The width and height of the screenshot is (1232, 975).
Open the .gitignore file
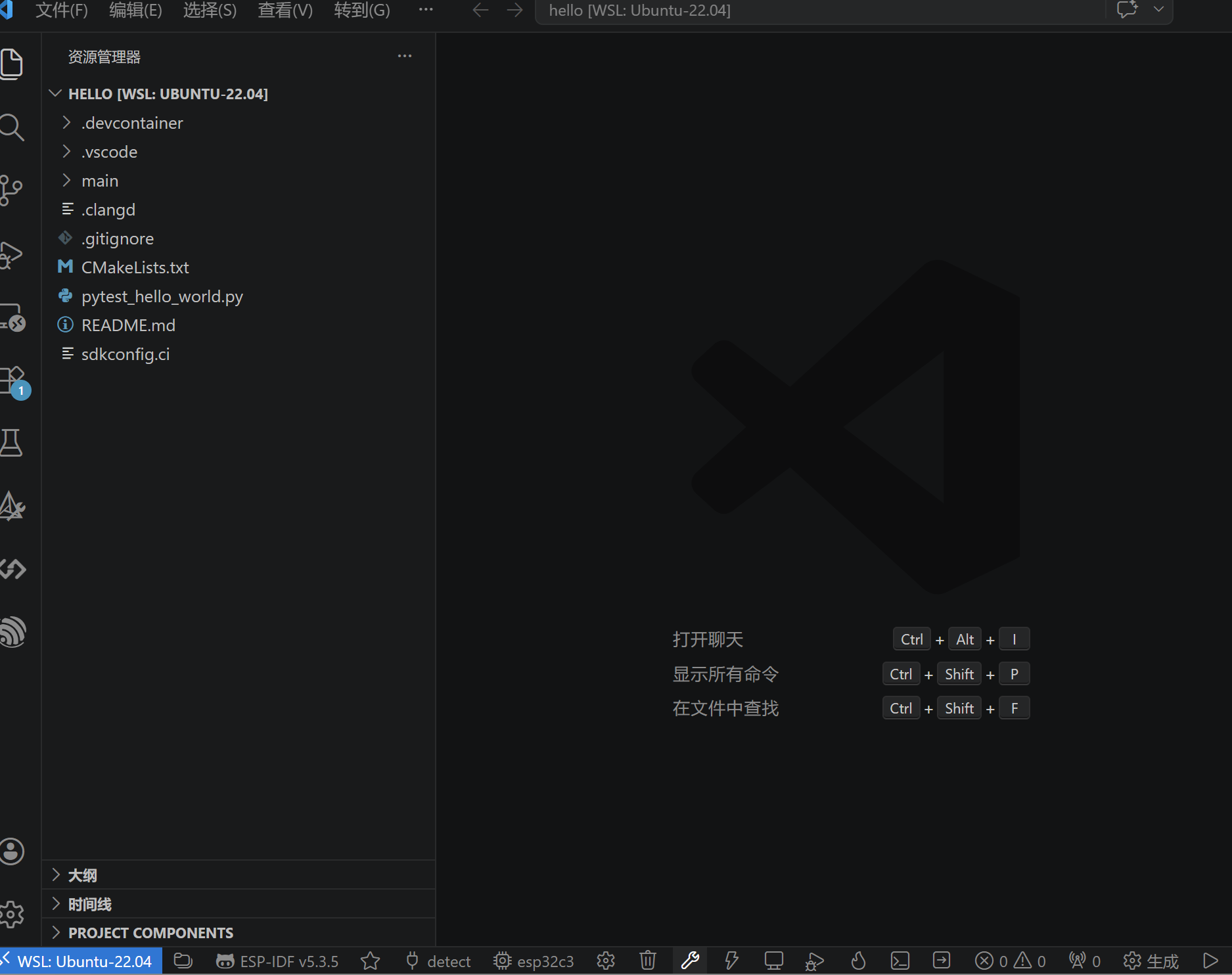point(239,238)
